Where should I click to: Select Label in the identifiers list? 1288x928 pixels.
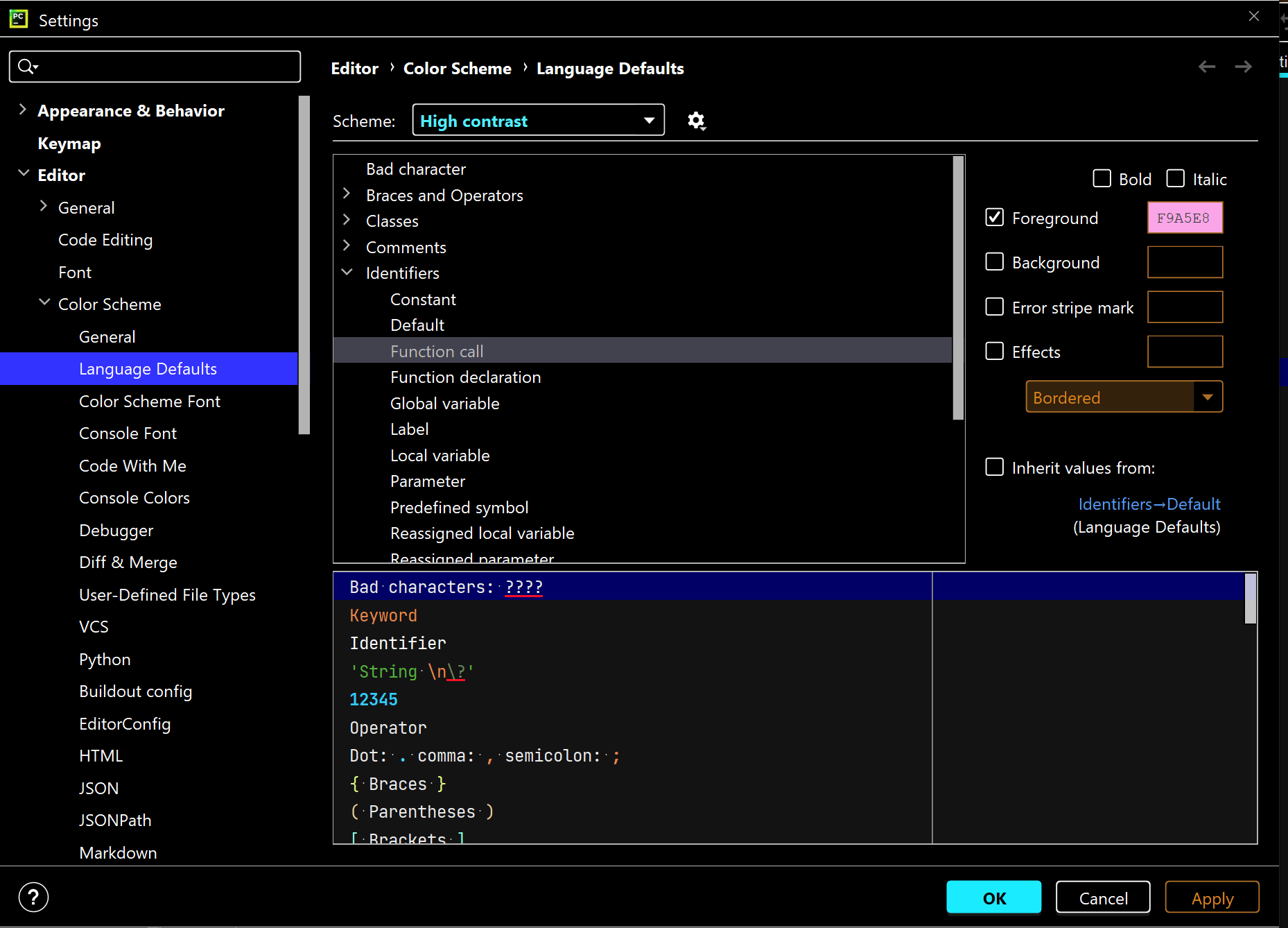(409, 429)
